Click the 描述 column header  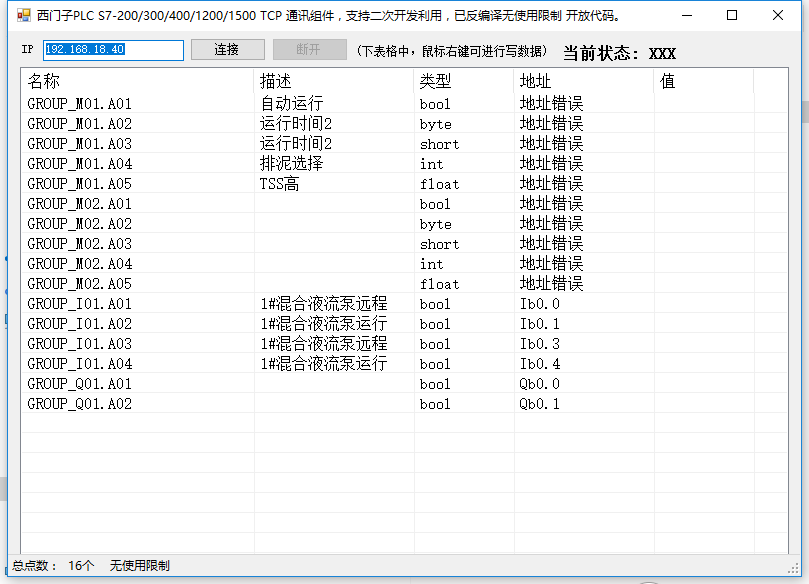coord(334,81)
